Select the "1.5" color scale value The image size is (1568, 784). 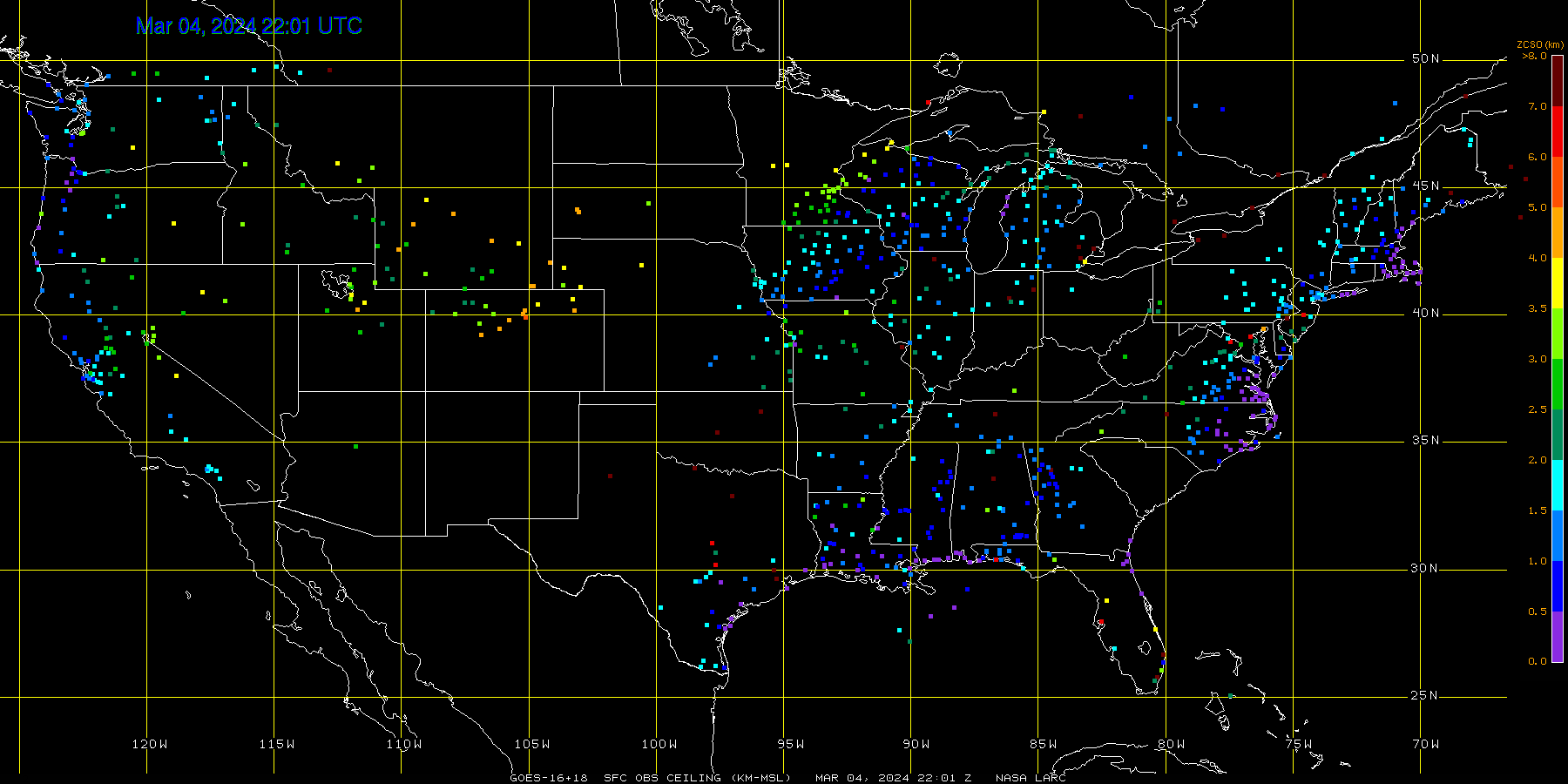[x=1538, y=510]
